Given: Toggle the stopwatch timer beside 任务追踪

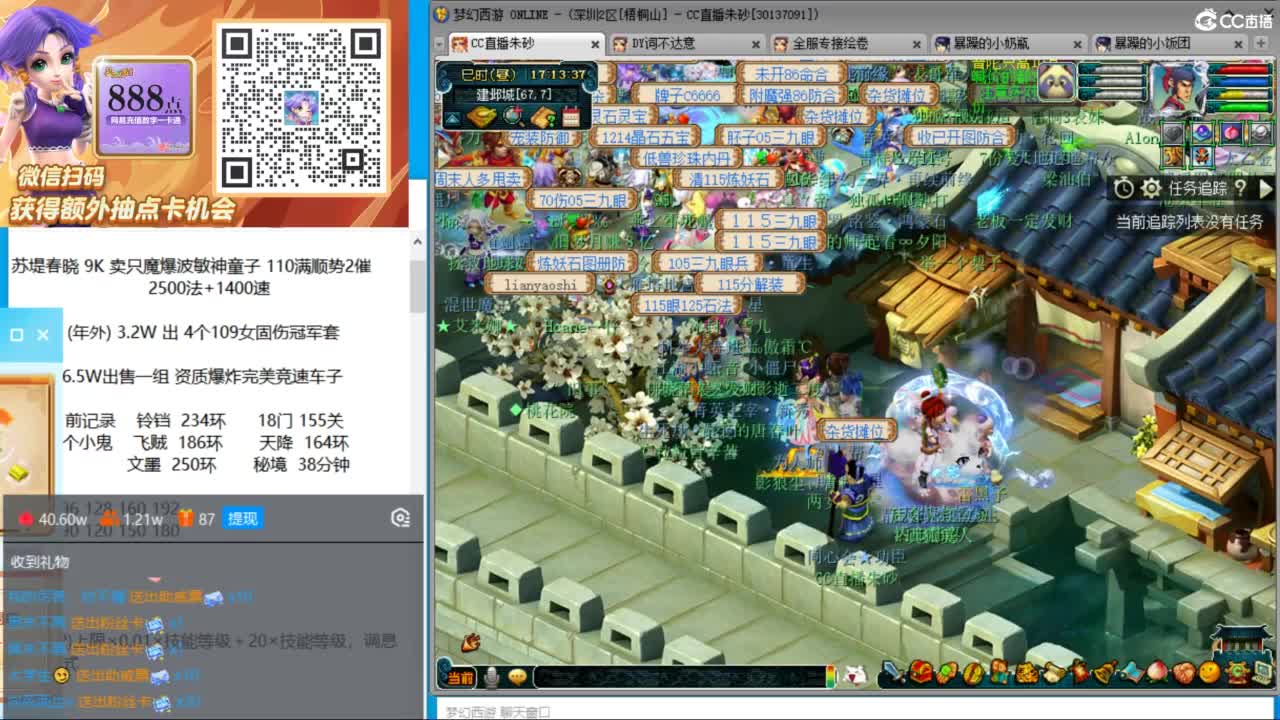Looking at the screenshot, I should pyautogui.click(x=1124, y=188).
